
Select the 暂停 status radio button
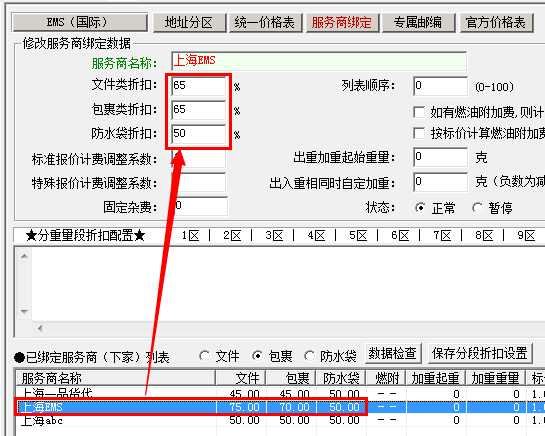[477, 208]
